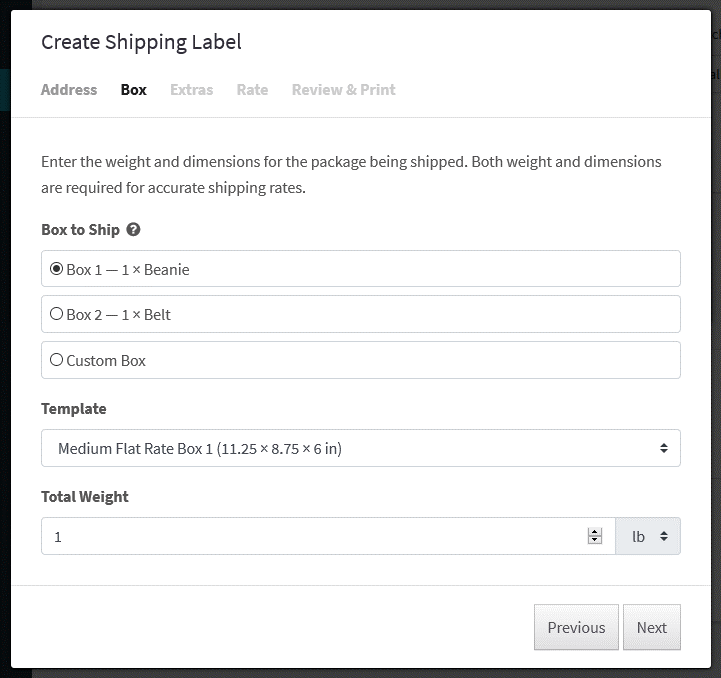Open the Rate tab

pyautogui.click(x=252, y=90)
